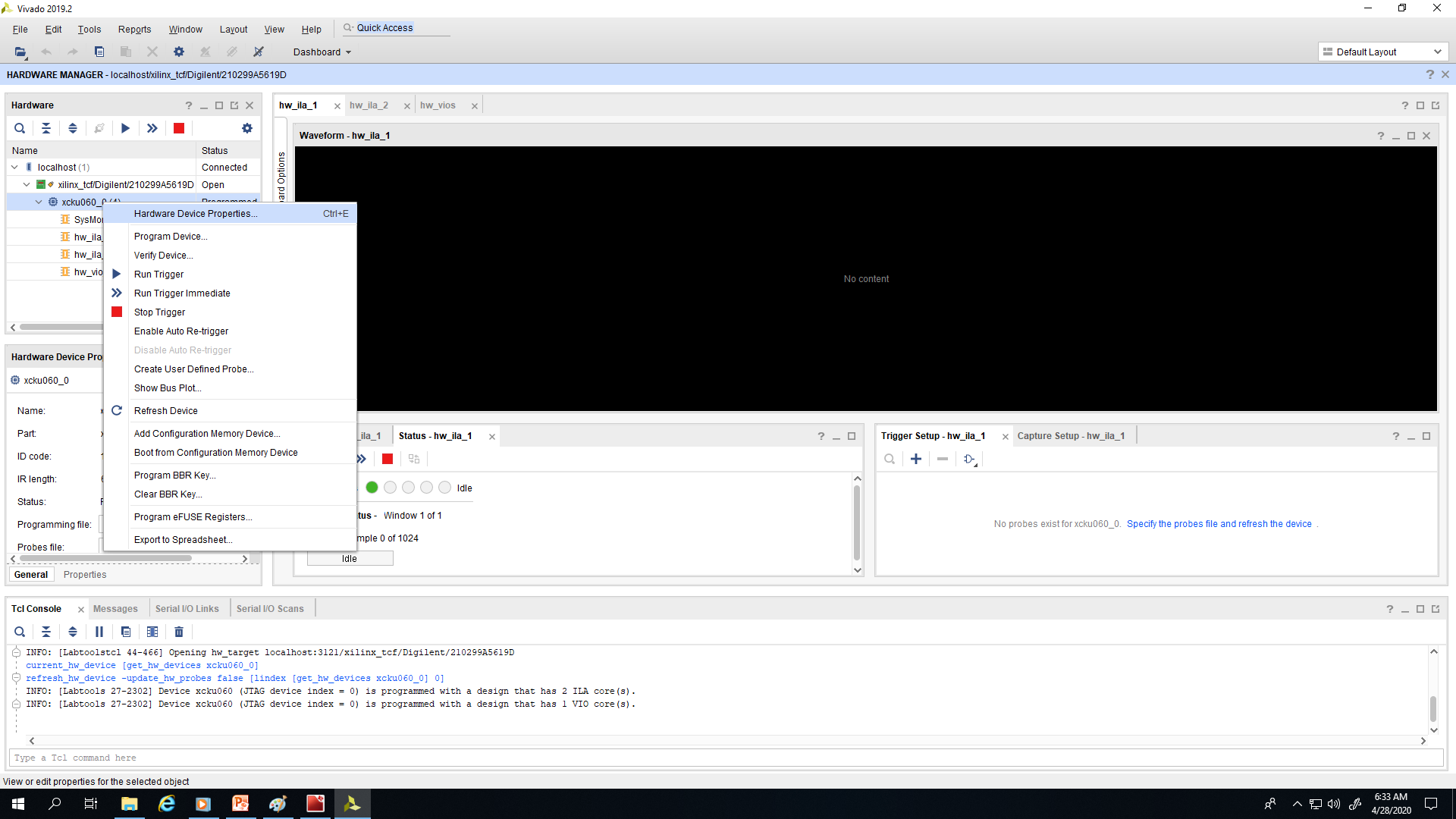Toggle column selection mode in Tcl Console
1456x819 pixels.
pyautogui.click(x=152, y=632)
